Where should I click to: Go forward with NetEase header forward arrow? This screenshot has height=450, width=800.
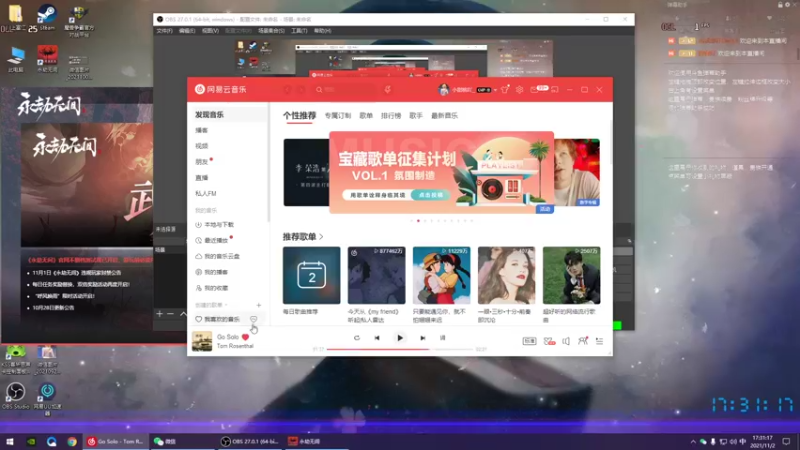pyautogui.click(x=302, y=90)
